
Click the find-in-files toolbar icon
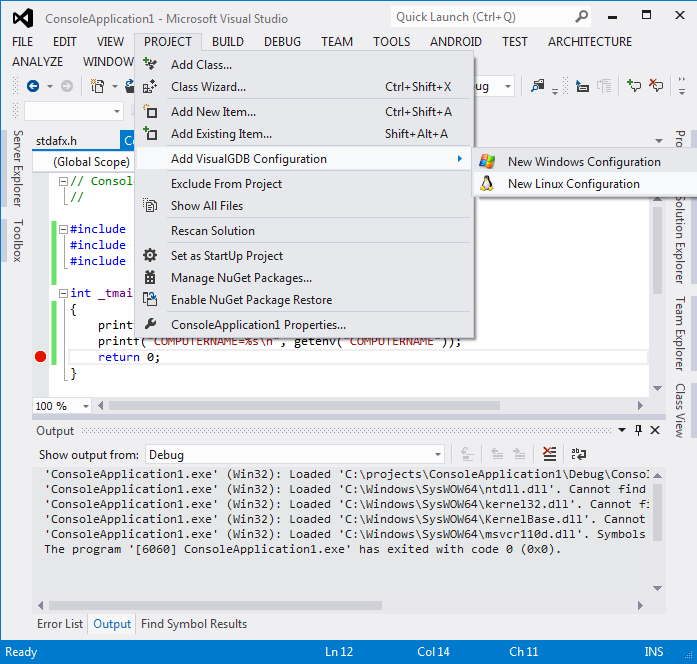tap(537, 85)
